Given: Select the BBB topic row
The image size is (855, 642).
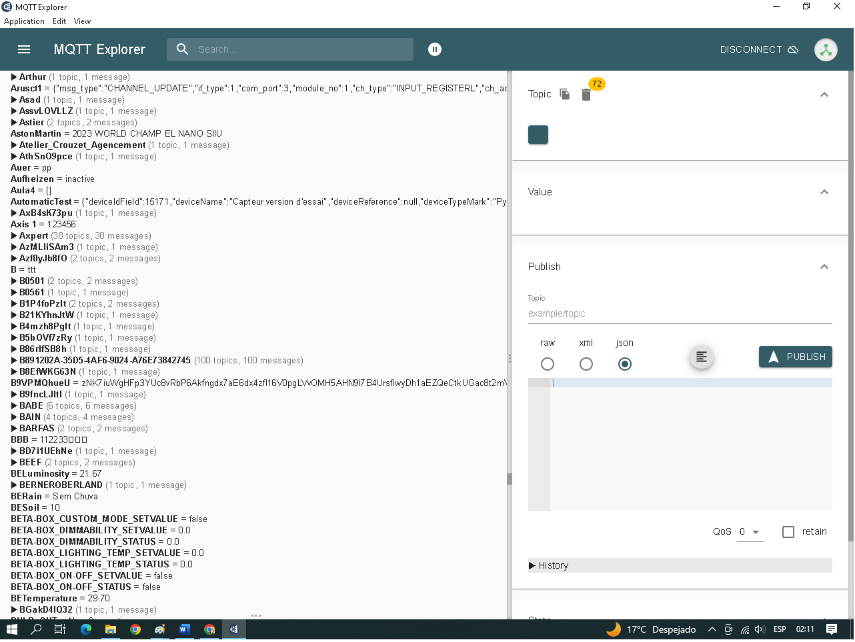Looking at the screenshot, I should (x=49, y=440).
